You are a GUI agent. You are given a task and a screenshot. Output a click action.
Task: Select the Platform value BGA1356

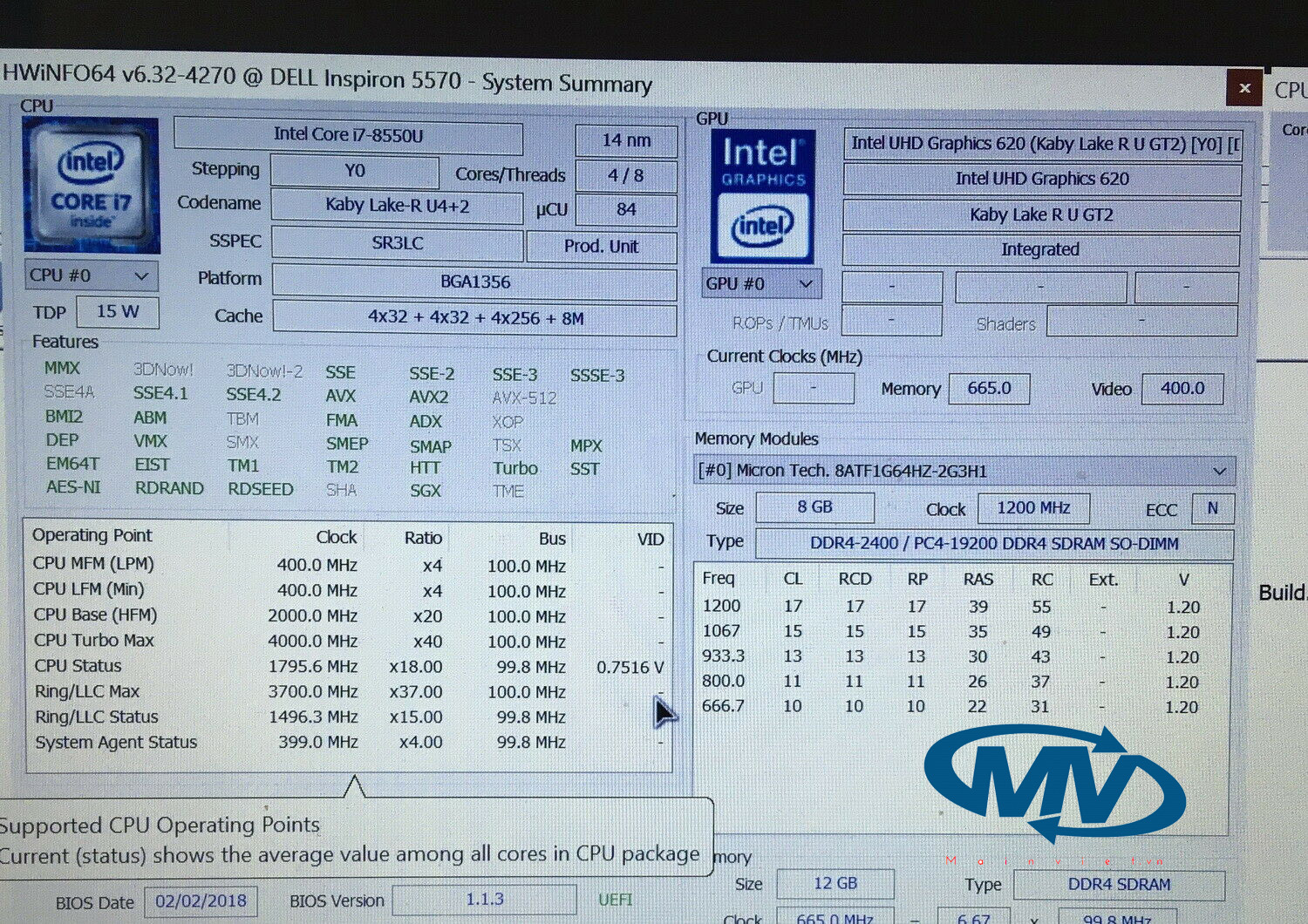point(474,282)
